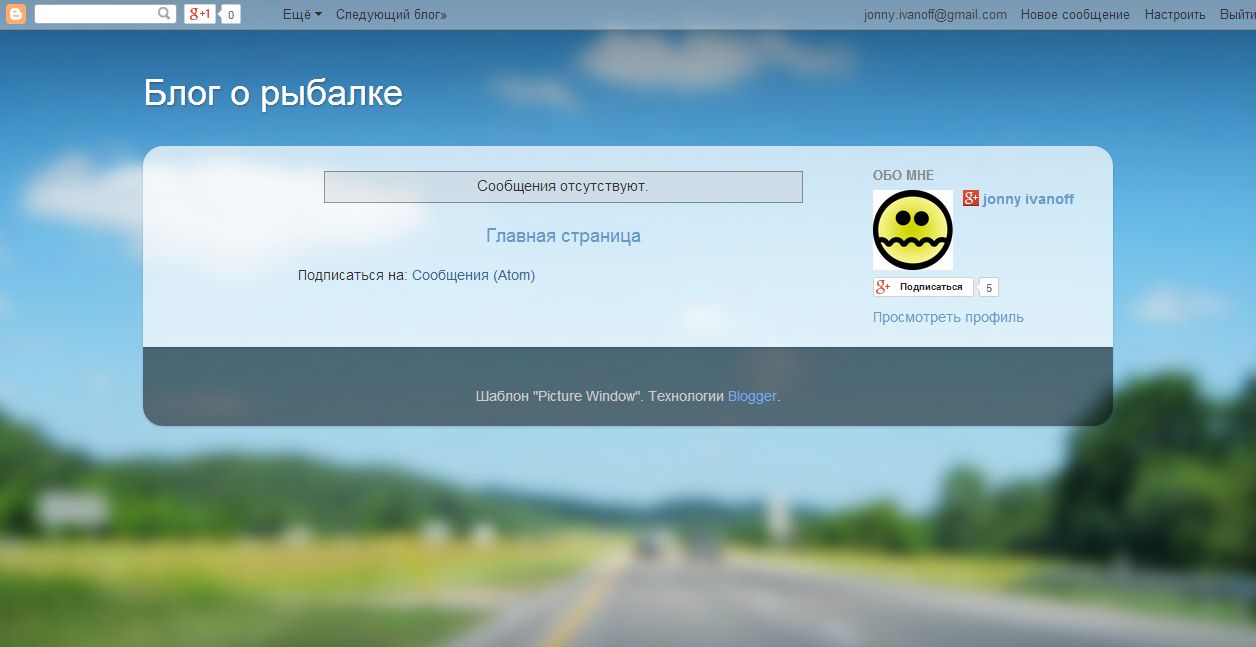Click the yellow smiley profile avatar
The image size is (1256, 647).
pyautogui.click(x=912, y=230)
